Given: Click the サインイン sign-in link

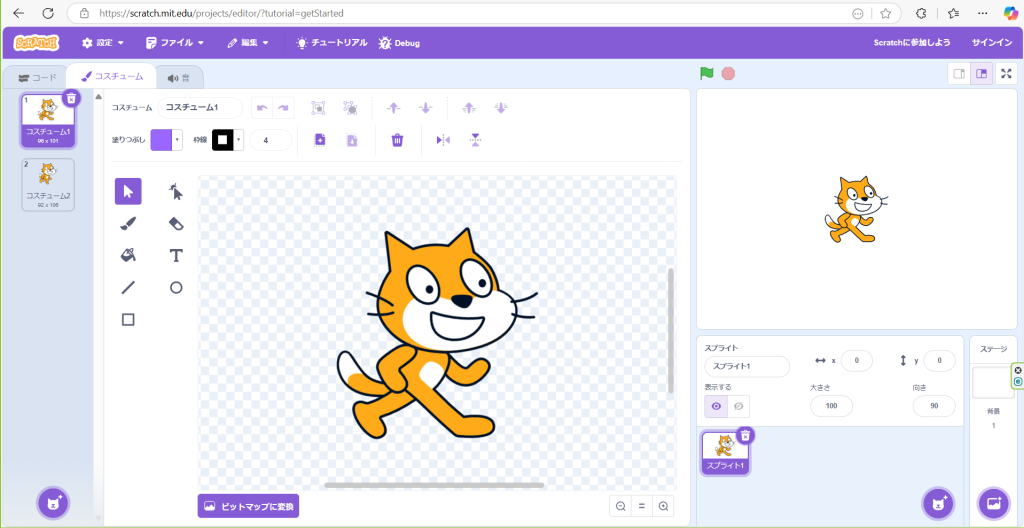Looking at the screenshot, I should 990,43.
